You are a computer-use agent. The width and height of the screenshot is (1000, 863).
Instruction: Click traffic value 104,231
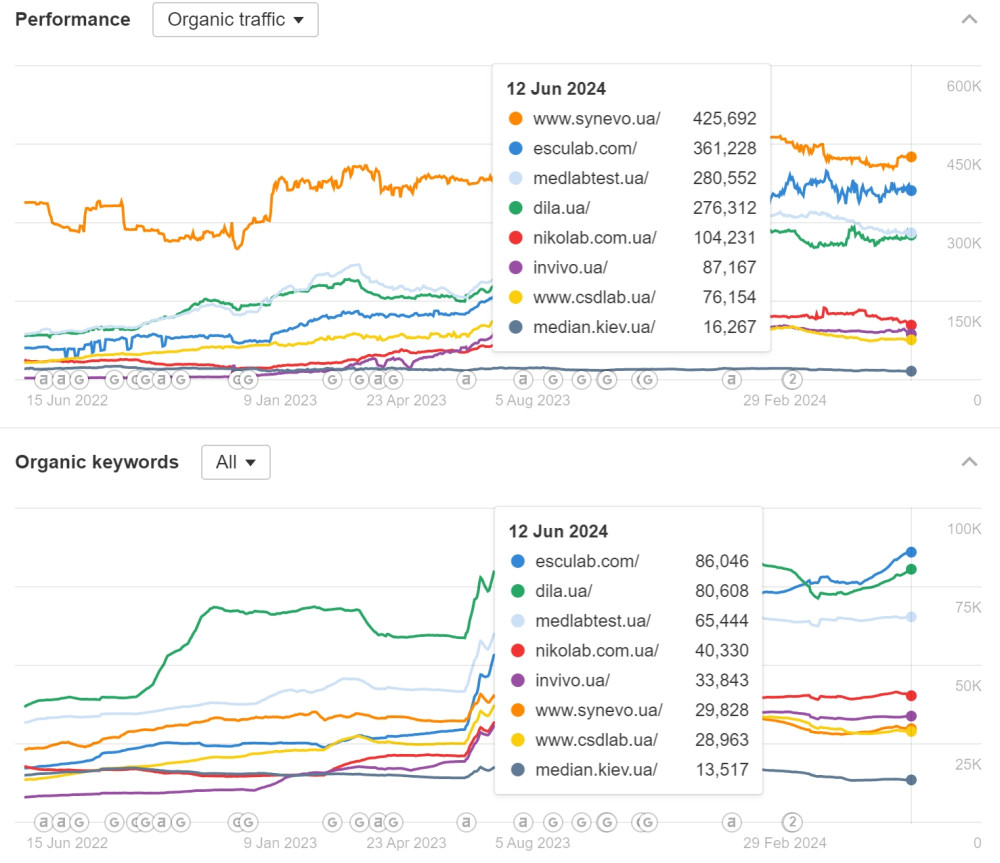[x=724, y=237]
